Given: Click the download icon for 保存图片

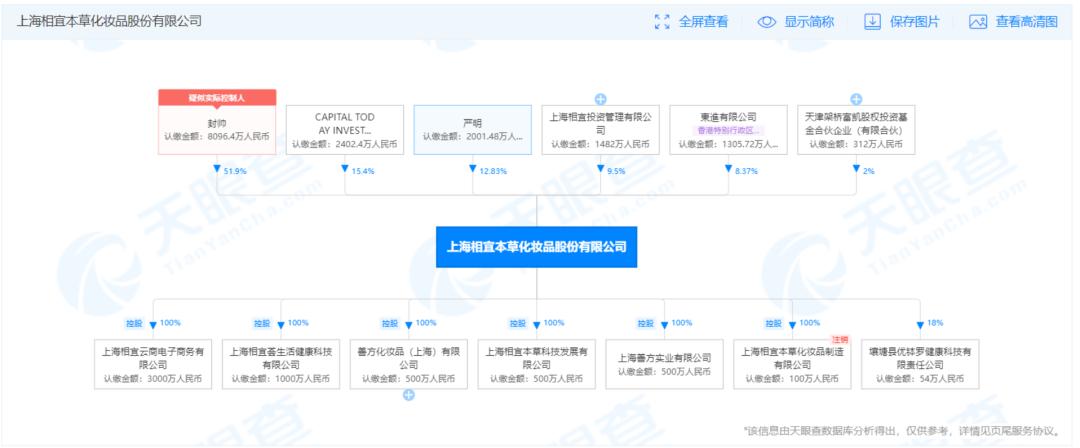Looking at the screenshot, I should [873, 21].
